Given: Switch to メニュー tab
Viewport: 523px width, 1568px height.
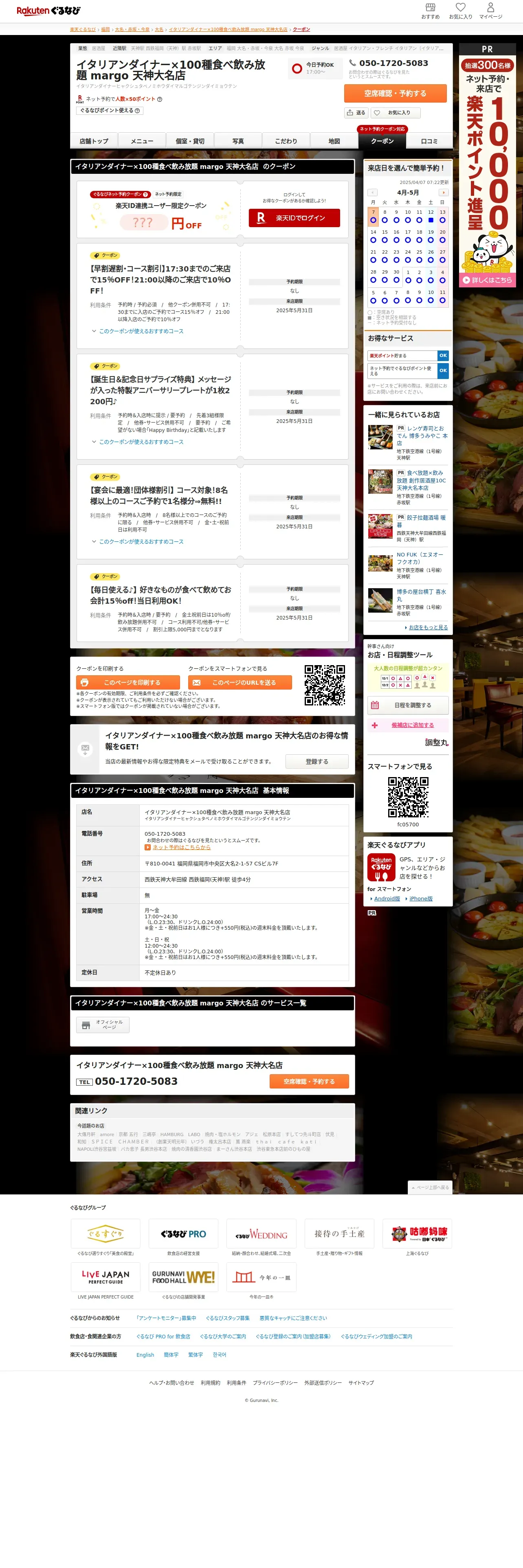Looking at the screenshot, I should pyautogui.click(x=142, y=140).
